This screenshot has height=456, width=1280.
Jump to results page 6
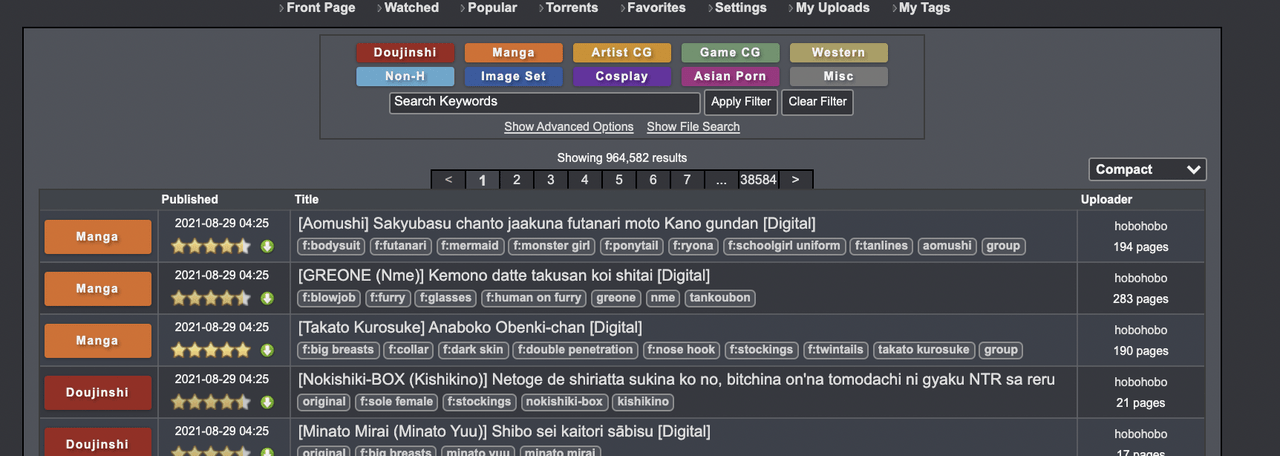point(653,180)
